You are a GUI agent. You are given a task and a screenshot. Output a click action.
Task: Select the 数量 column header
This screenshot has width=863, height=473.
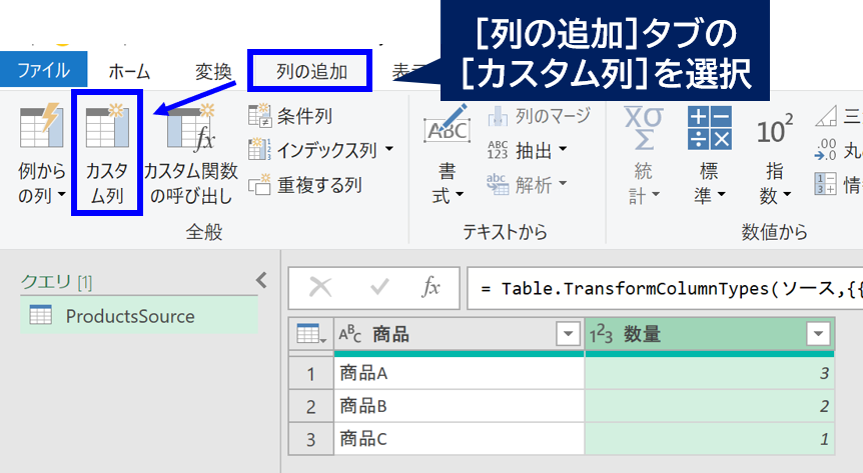[x=710, y=334]
